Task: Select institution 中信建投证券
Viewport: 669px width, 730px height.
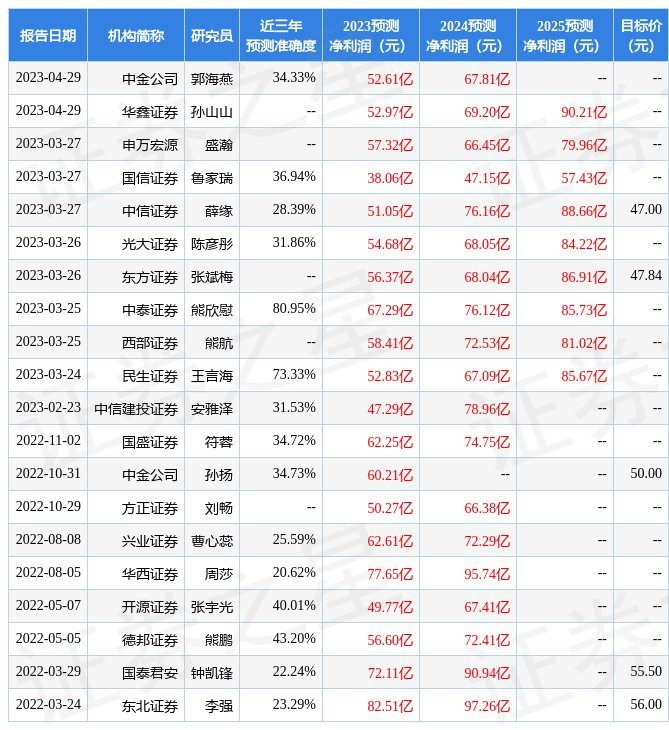Action: tap(136, 409)
